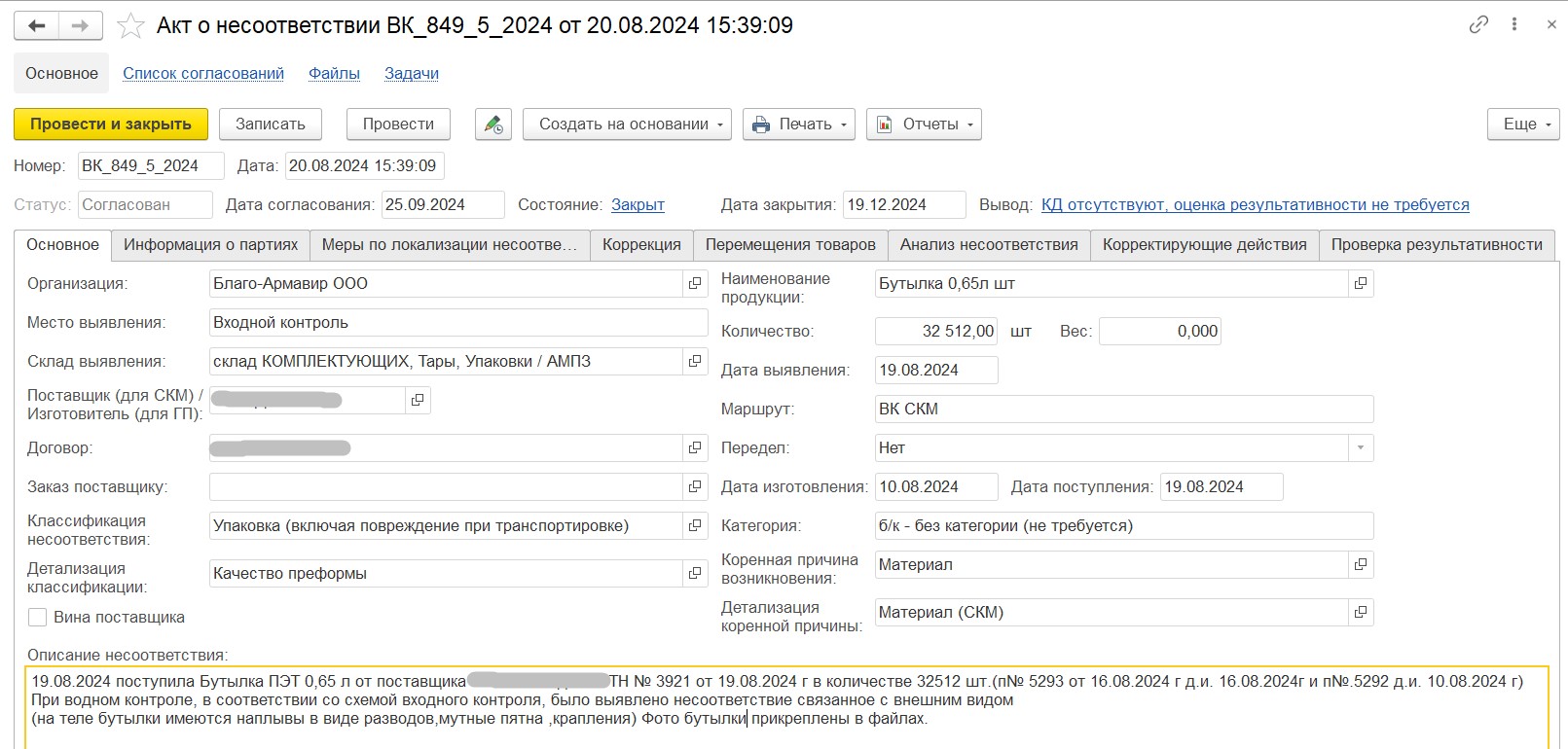This screenshot has height=749, width=1568.
Task: Click into the Количество input field
Action: tap(935, 332)
